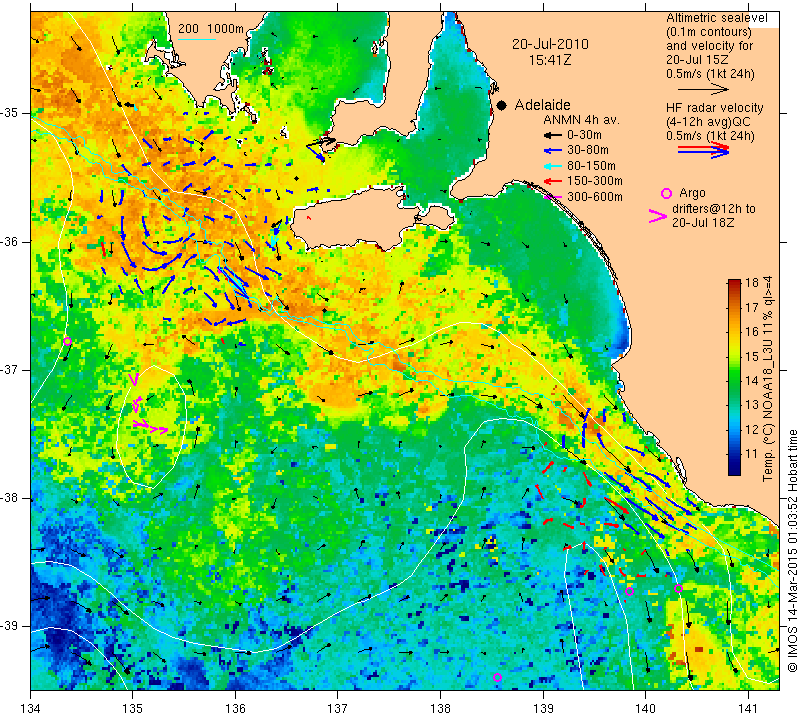Click the Argo float circle near the bottom edge

tap(497, 678)
